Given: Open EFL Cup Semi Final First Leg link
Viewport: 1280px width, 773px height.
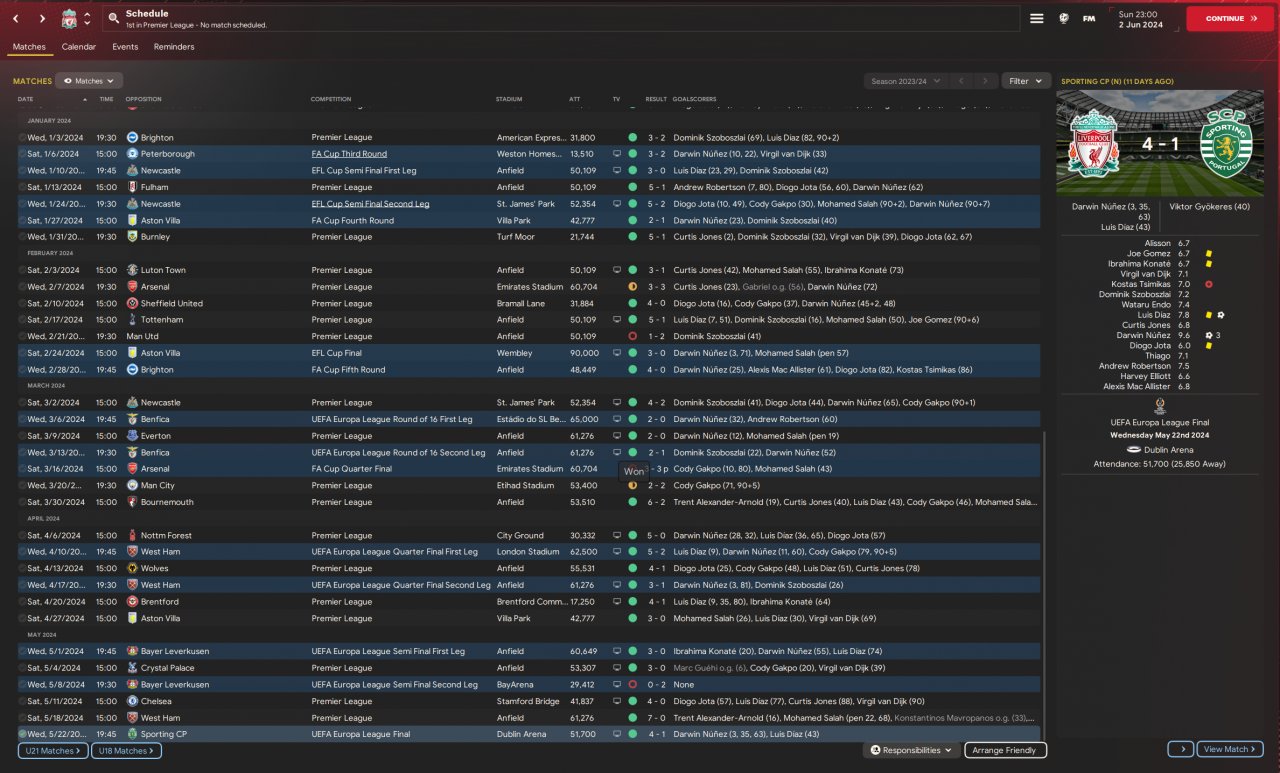Looking at the screenshot, I should coord(365,171).
